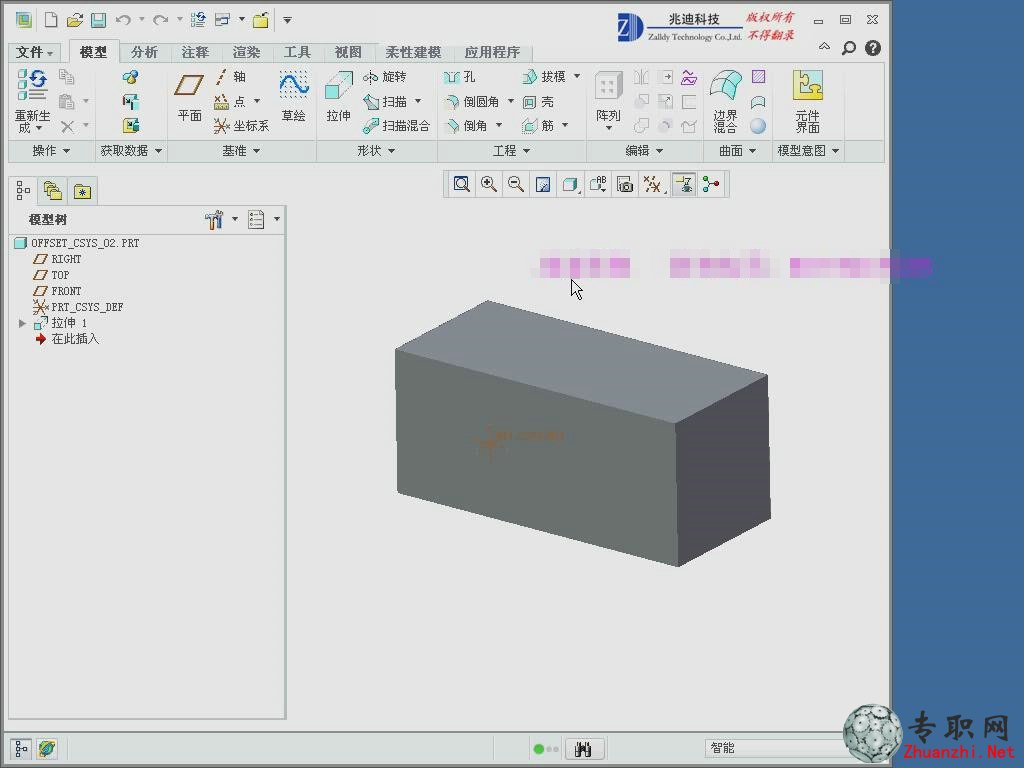
Task: Click the Zoom Out icon in view toolbar
Action: click(516, 185)
